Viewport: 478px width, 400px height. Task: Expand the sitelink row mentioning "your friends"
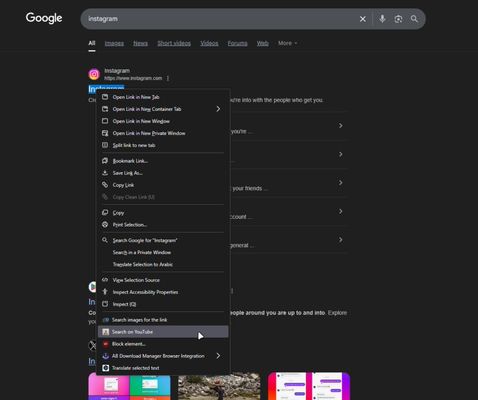(341, 183)
